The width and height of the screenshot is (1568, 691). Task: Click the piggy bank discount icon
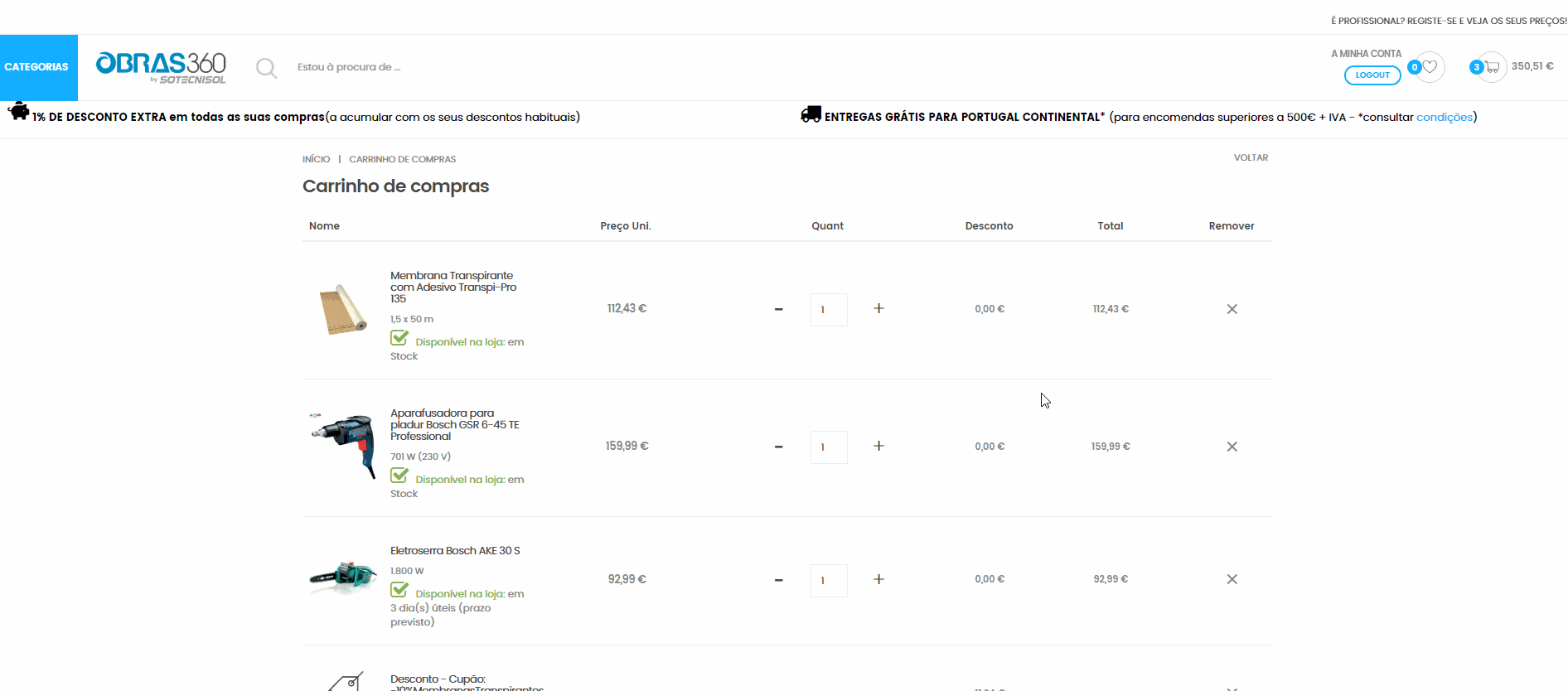pos(18,111)
